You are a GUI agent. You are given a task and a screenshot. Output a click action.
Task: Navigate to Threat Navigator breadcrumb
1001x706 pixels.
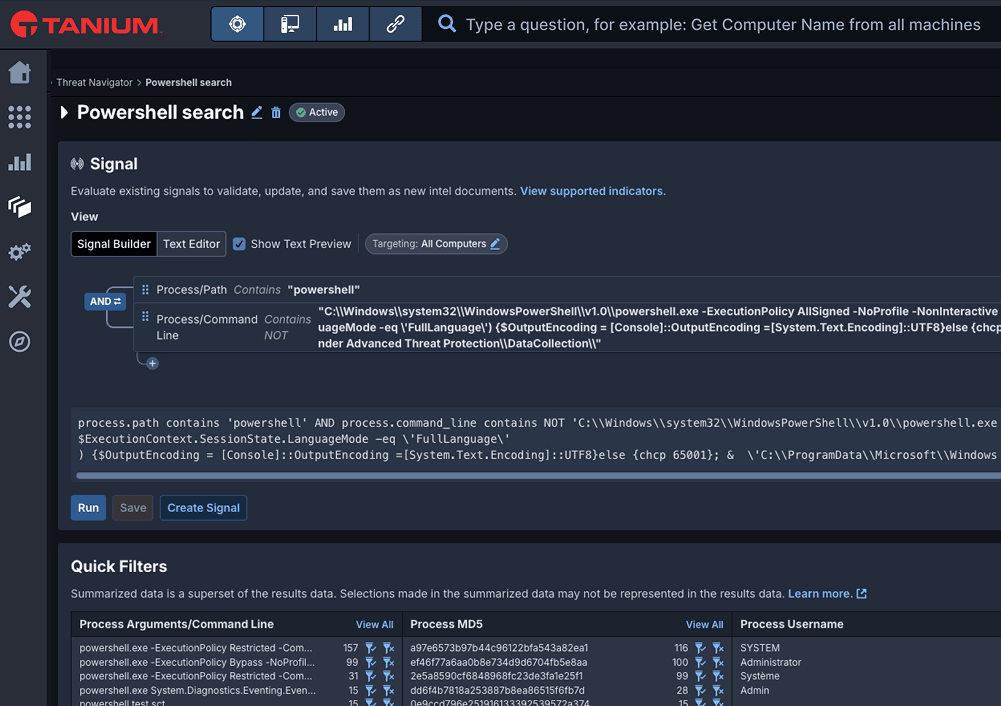coord(94,82)
